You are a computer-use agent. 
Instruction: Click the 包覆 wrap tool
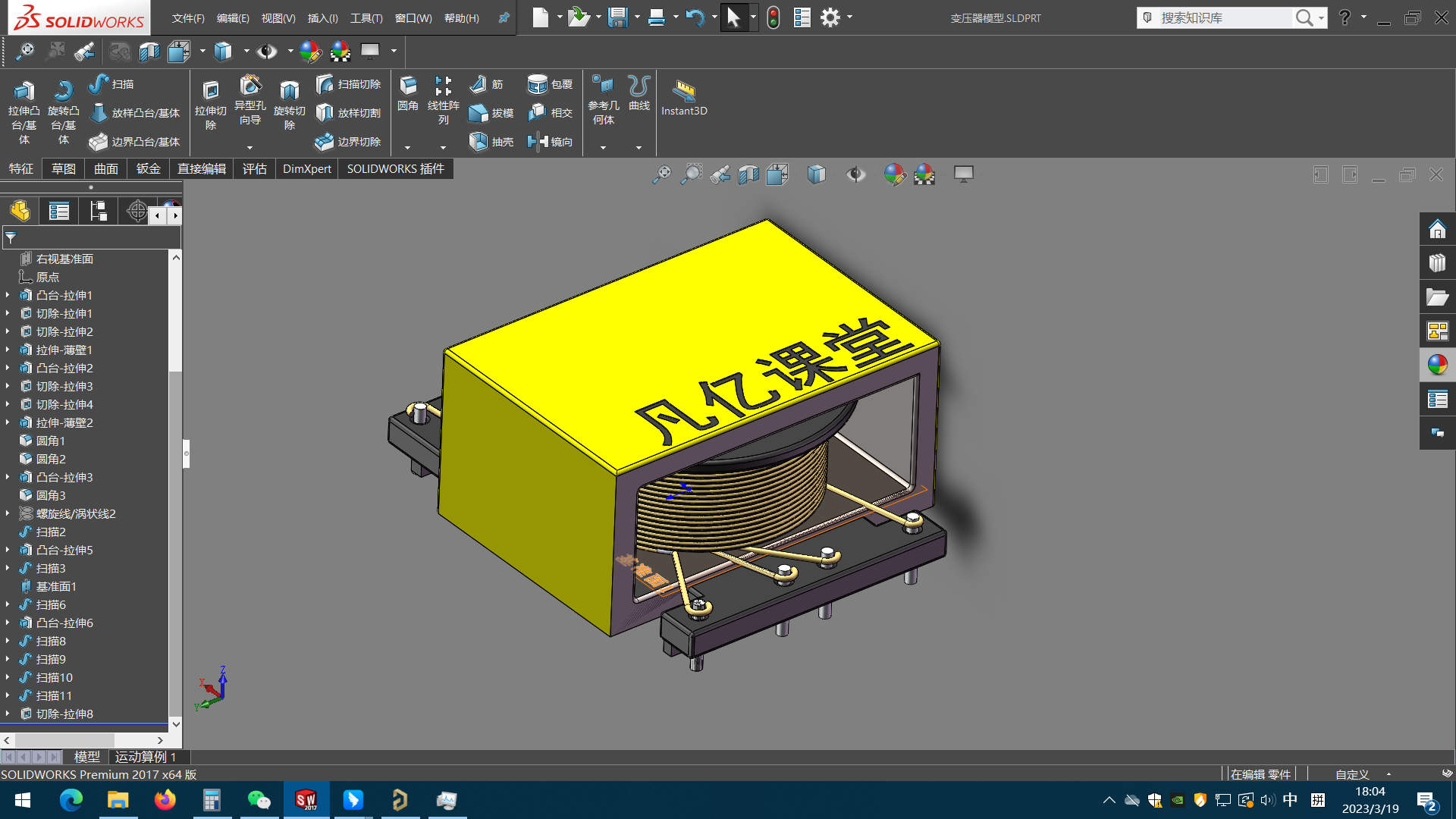click(x=550, y=84)
